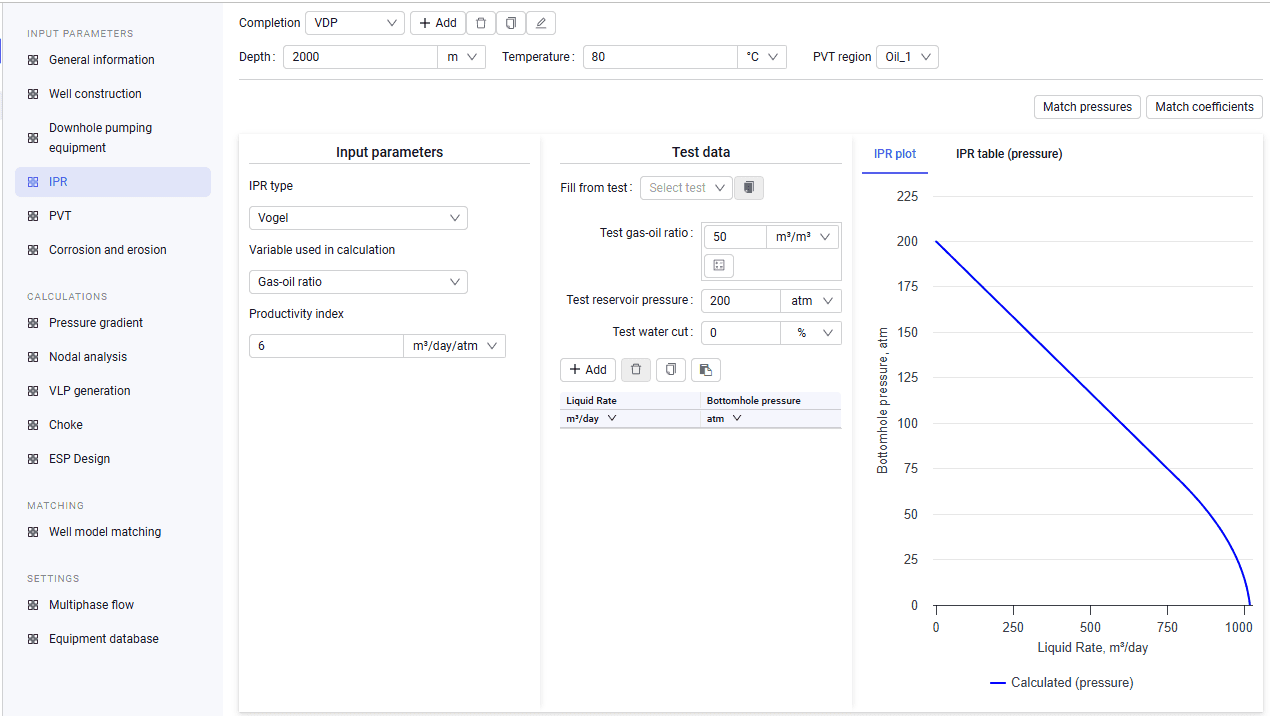Click the Well construction grid icon
This screenshot has width=1270, height=716.
tap(33, 94)
